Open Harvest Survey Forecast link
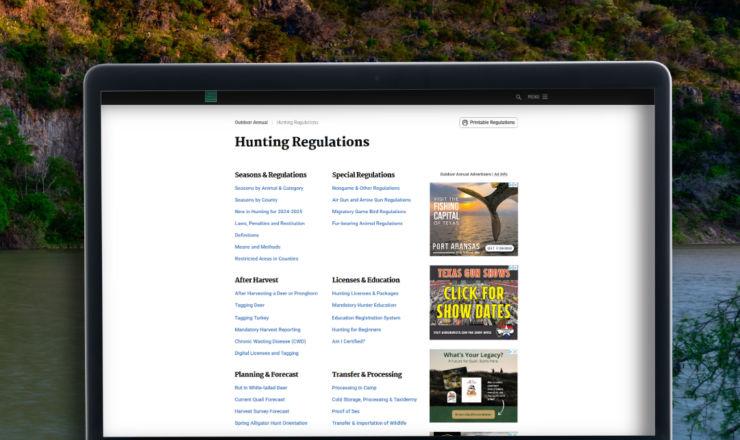The width and height of the screenshot is (740, 440). point(262,411)
